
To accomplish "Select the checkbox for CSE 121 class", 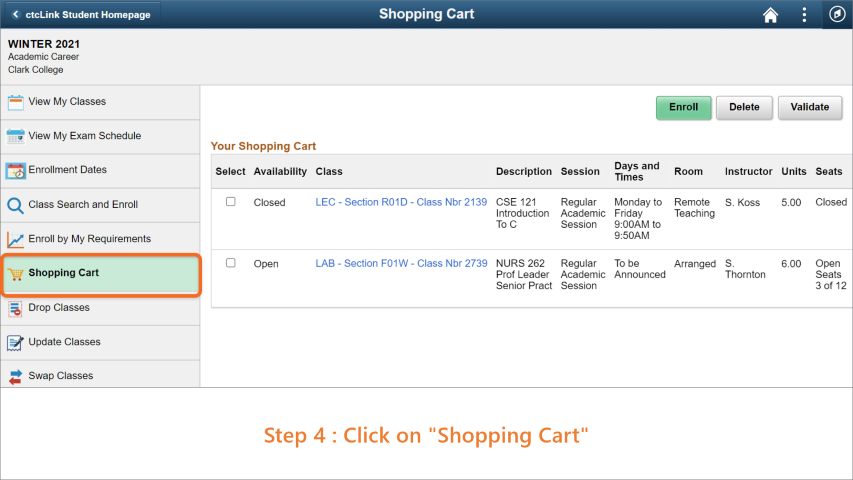I will pyautogui.click(x=231, y=201).
